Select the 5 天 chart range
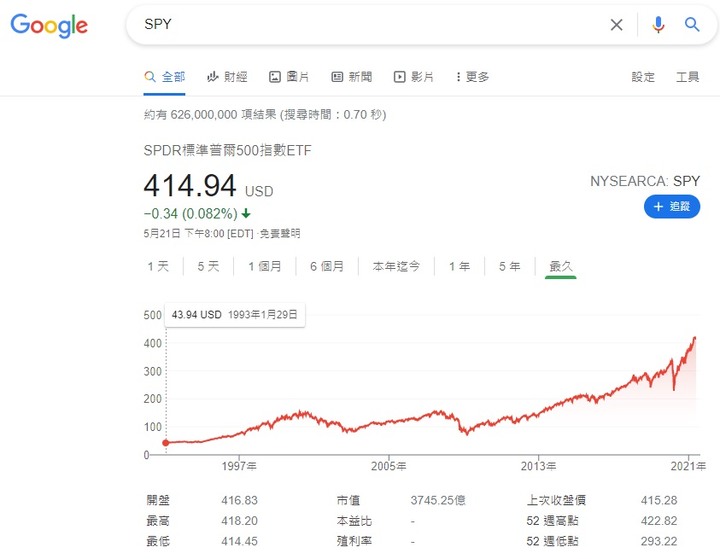Image resolution: width=720 pixels, height=559 pixels. (208, 266)
